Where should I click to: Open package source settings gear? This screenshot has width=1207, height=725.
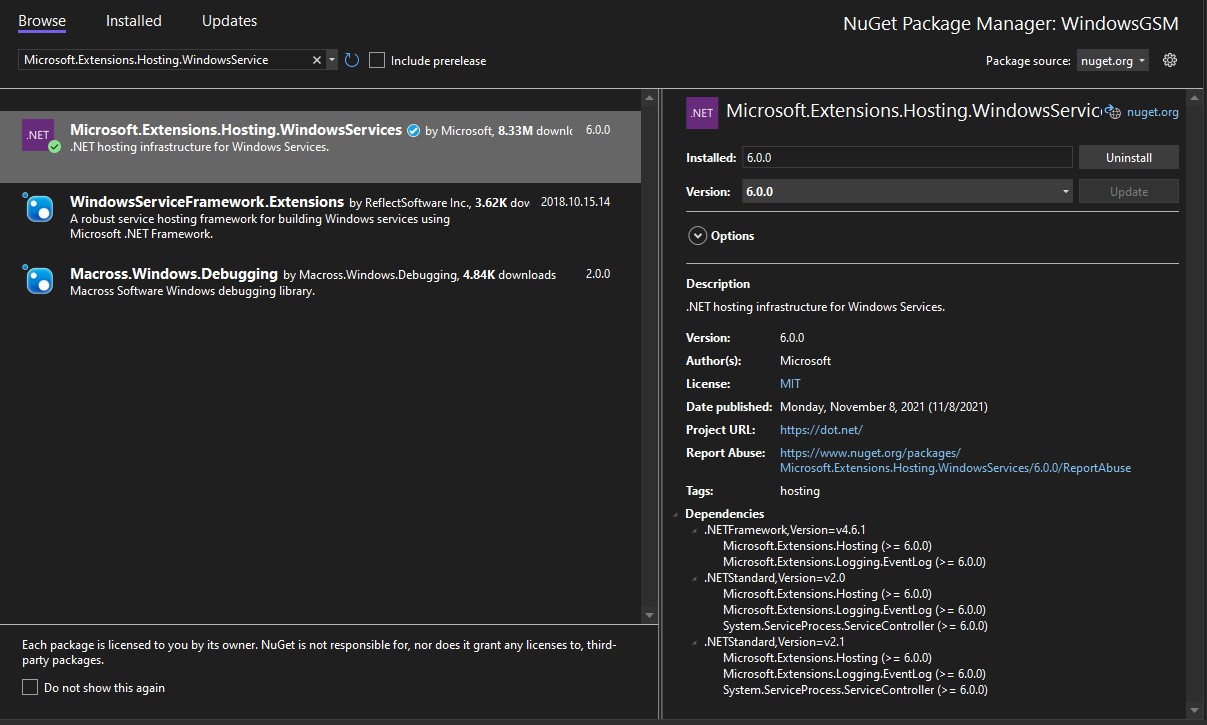(1170, 60)
